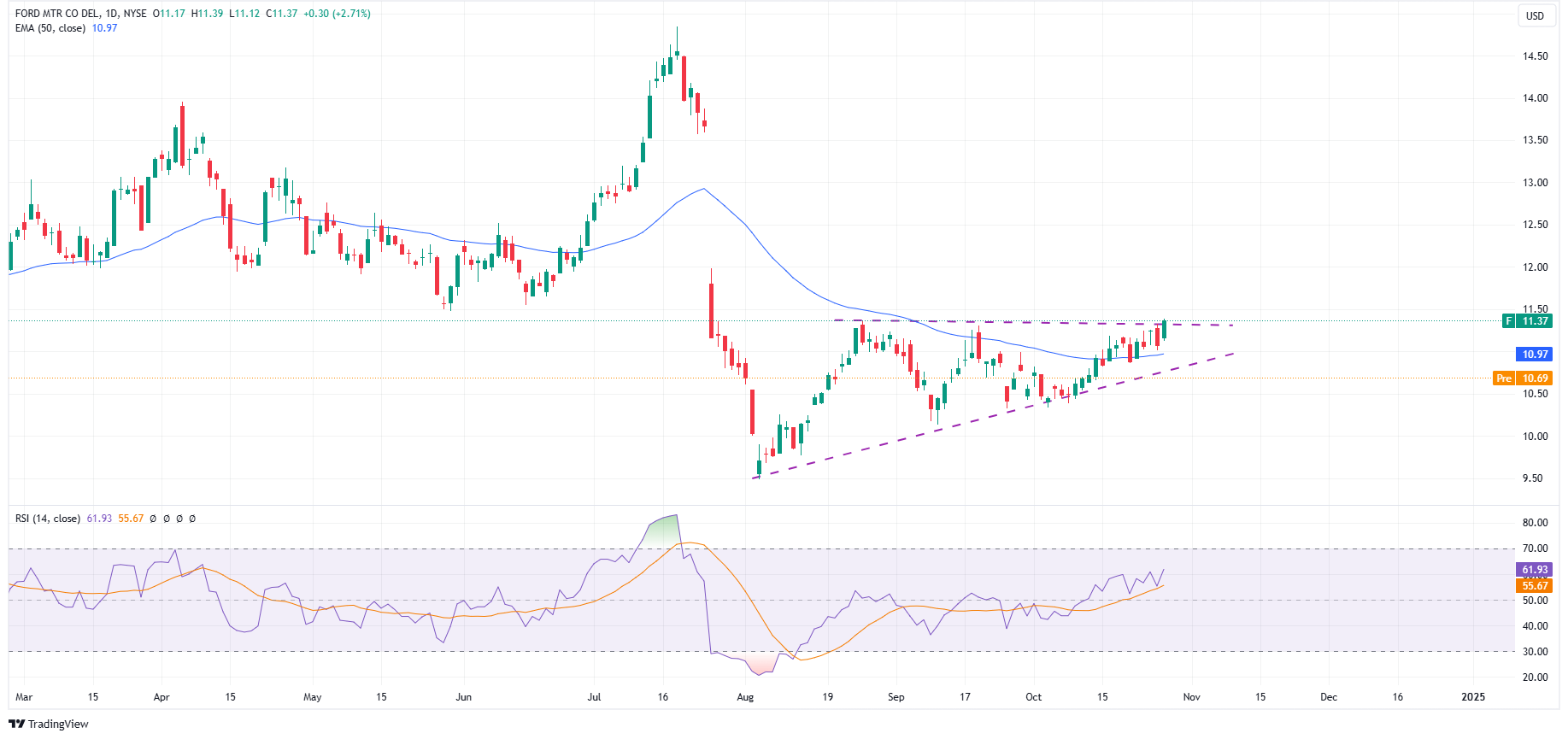Select the EMA (50, close) indicator legend

click(50, 28)
